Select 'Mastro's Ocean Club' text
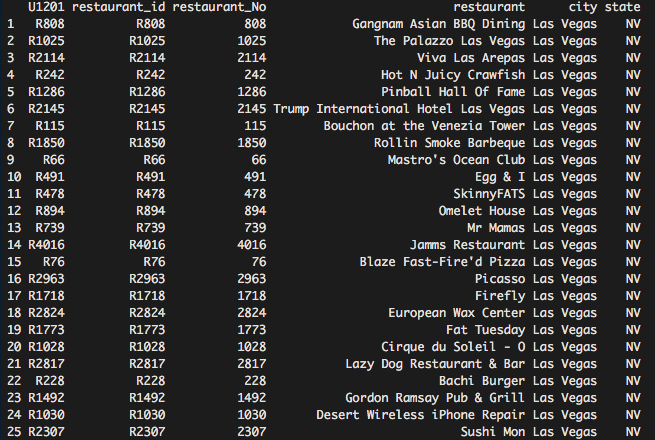The image size is (655, 440). click(x=457, y=160)
